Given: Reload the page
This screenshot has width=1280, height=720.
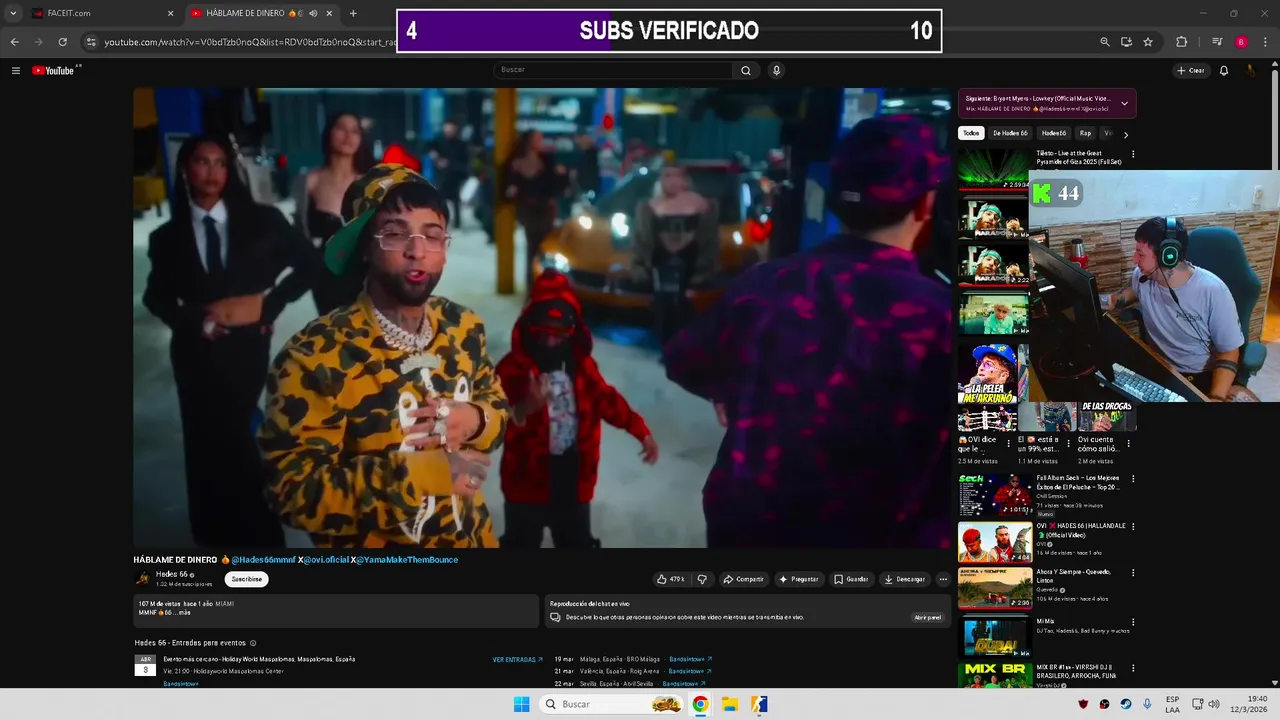Looking at the screenshot, I should pyautogui.click(x=62, y=42).
